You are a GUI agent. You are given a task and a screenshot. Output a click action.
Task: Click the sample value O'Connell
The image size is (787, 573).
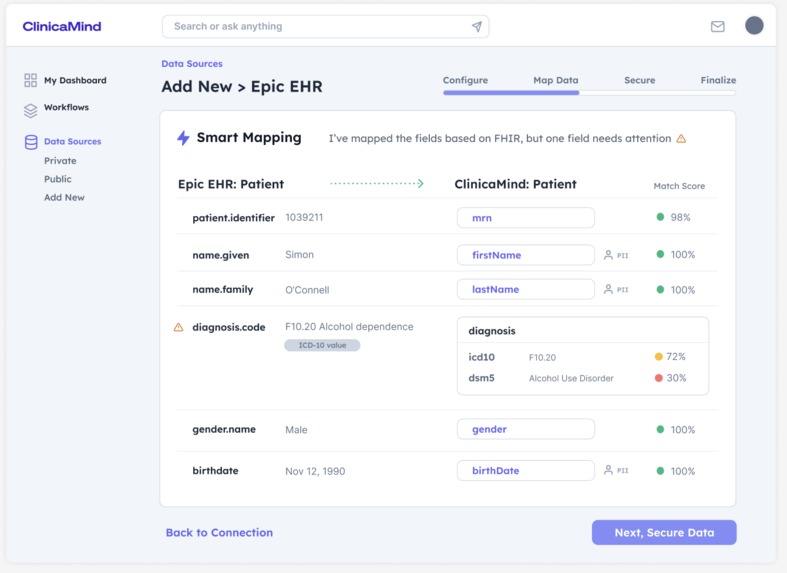pyautogui.click(x=307, y=290)
